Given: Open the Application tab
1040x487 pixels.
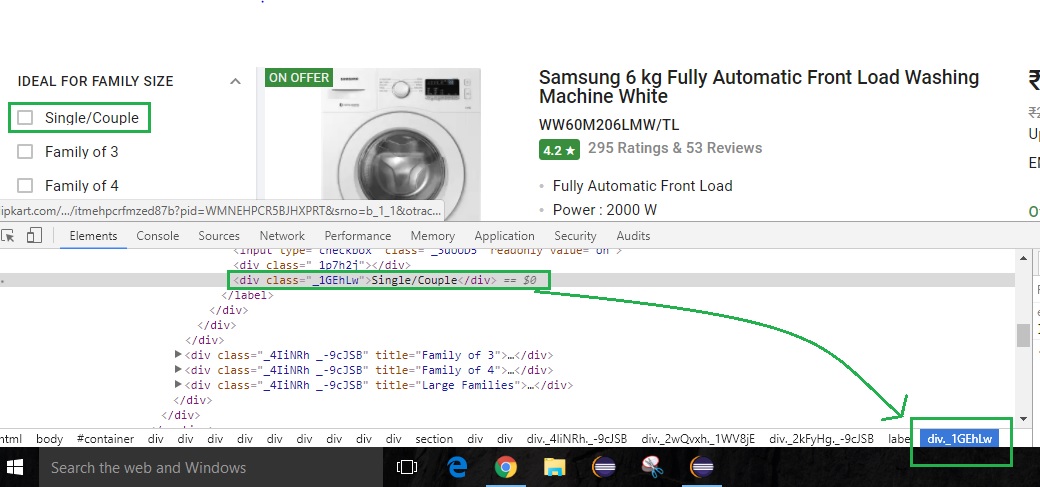Looking at the screenshot, I should [504, 236].
